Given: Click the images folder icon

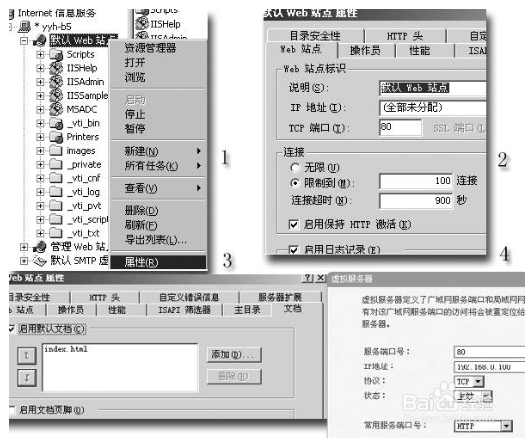Looking at the screenshot, I should pos(56,151).
